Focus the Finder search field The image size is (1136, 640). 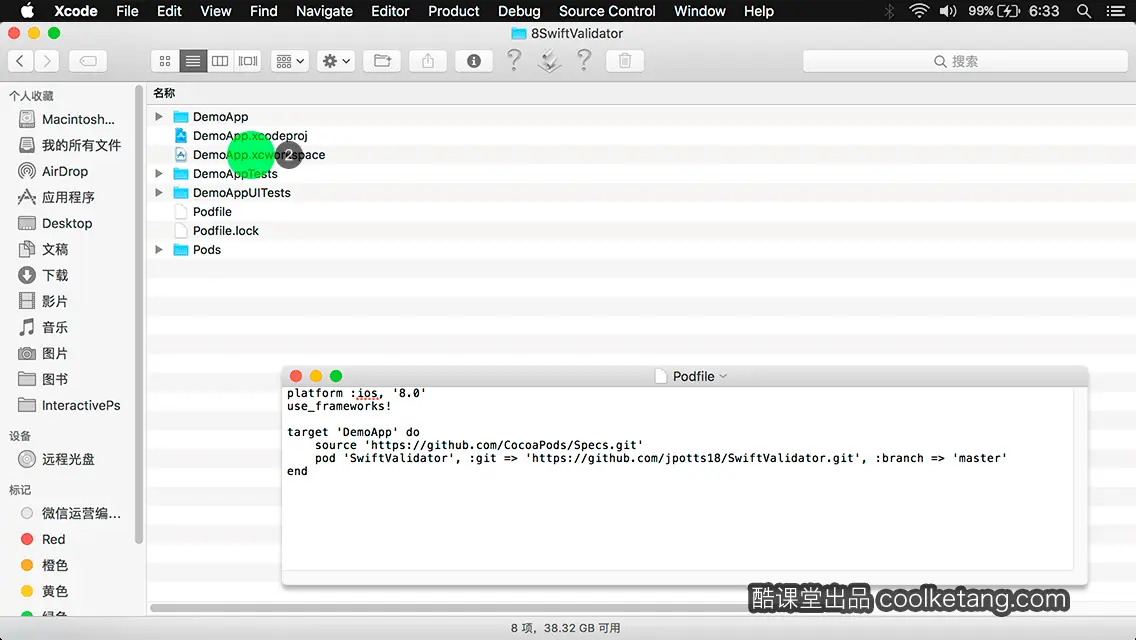coord(965,61)
